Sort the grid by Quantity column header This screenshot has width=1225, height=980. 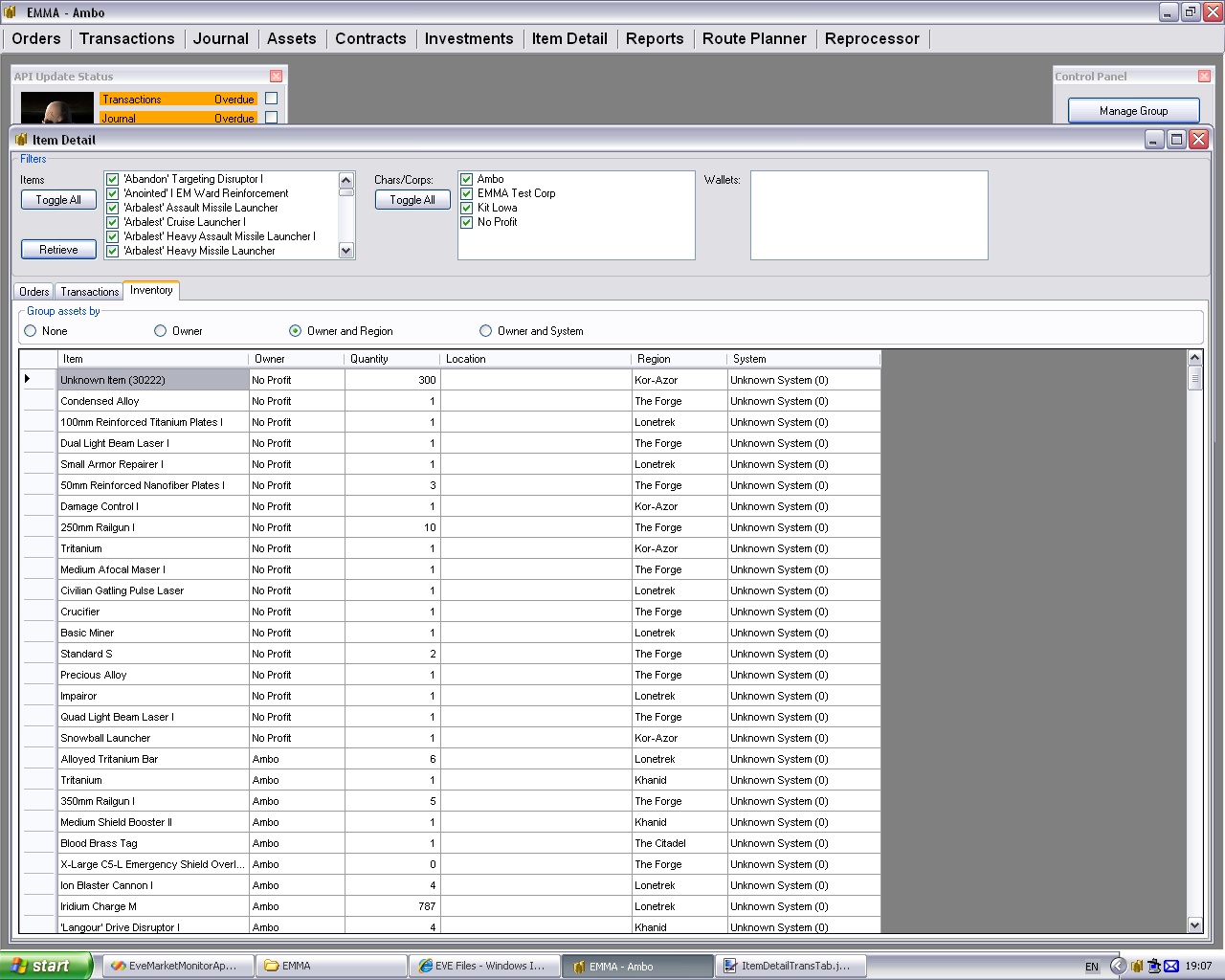pos(391,359)
